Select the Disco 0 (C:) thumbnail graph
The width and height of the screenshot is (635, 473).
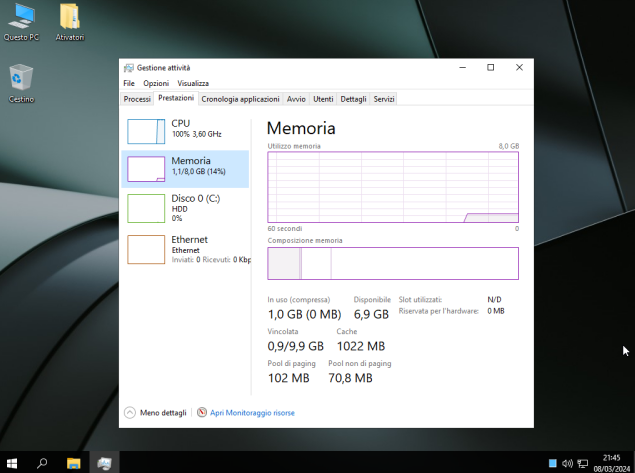(146, 208)
